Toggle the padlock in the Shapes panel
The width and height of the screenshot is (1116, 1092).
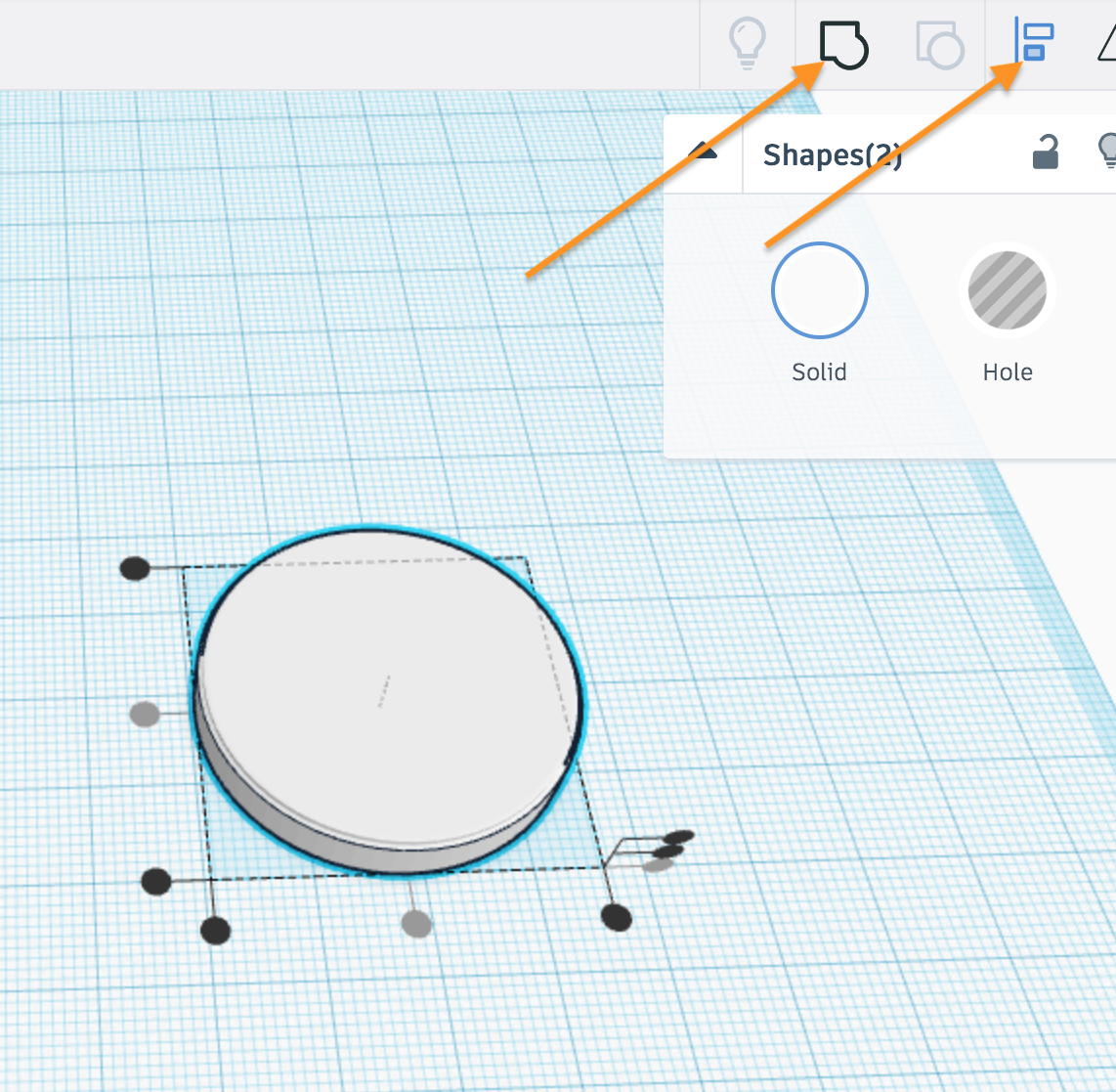coord(1044,153)
